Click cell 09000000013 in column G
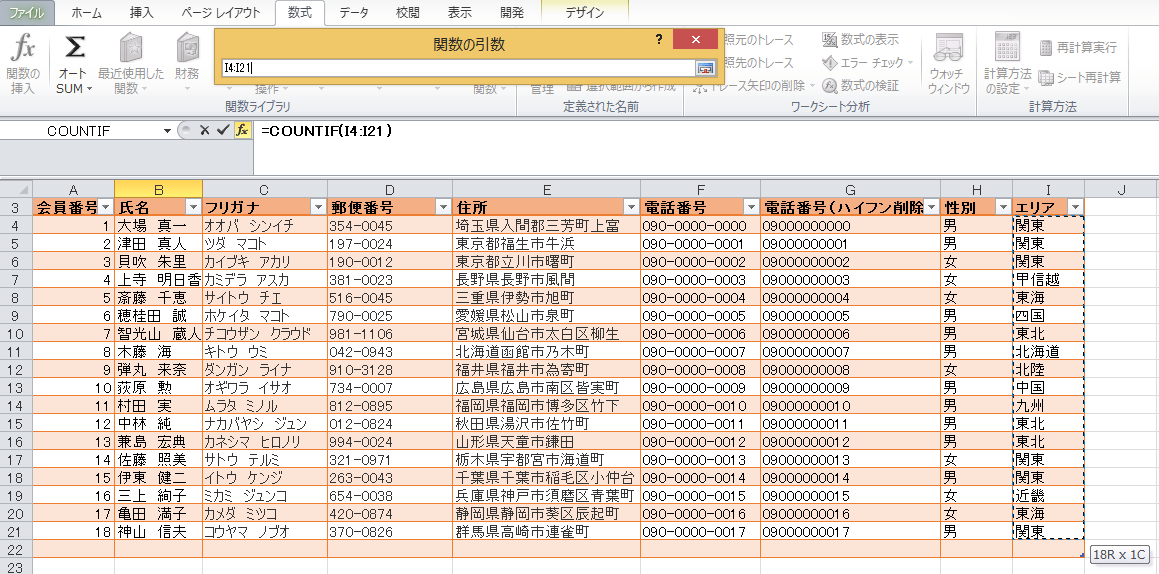 point(850,459)
